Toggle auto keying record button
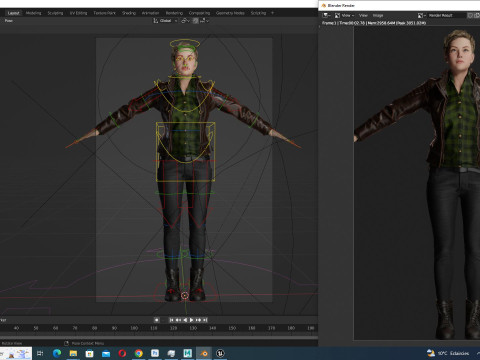The image size is (480, 360). (156, 320)
